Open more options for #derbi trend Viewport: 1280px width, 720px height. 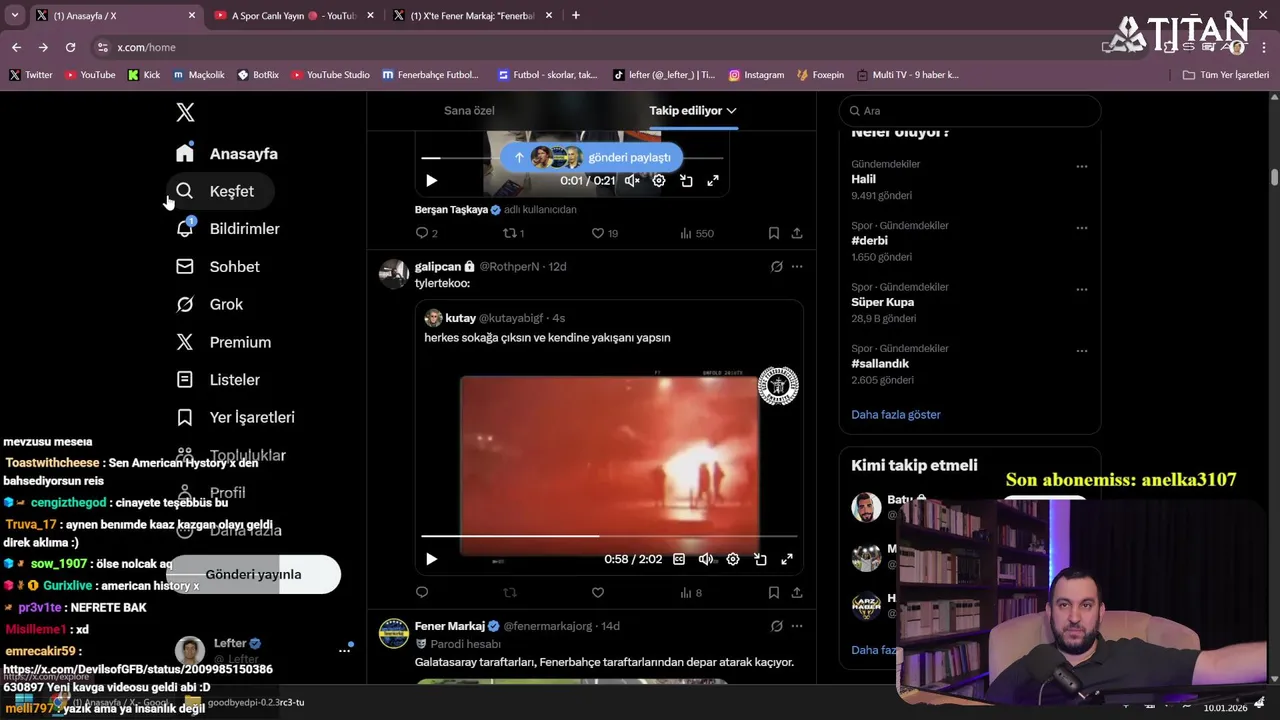point(1081,228)
